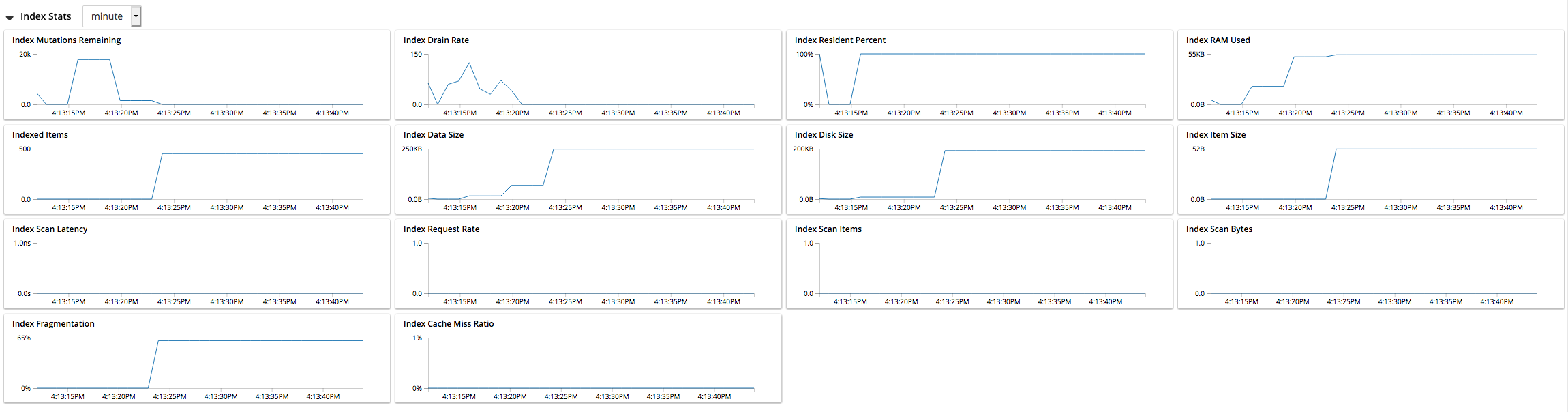Click the highest peak in Index Drain Rate

pyautogui.click(x=469, y=63)
